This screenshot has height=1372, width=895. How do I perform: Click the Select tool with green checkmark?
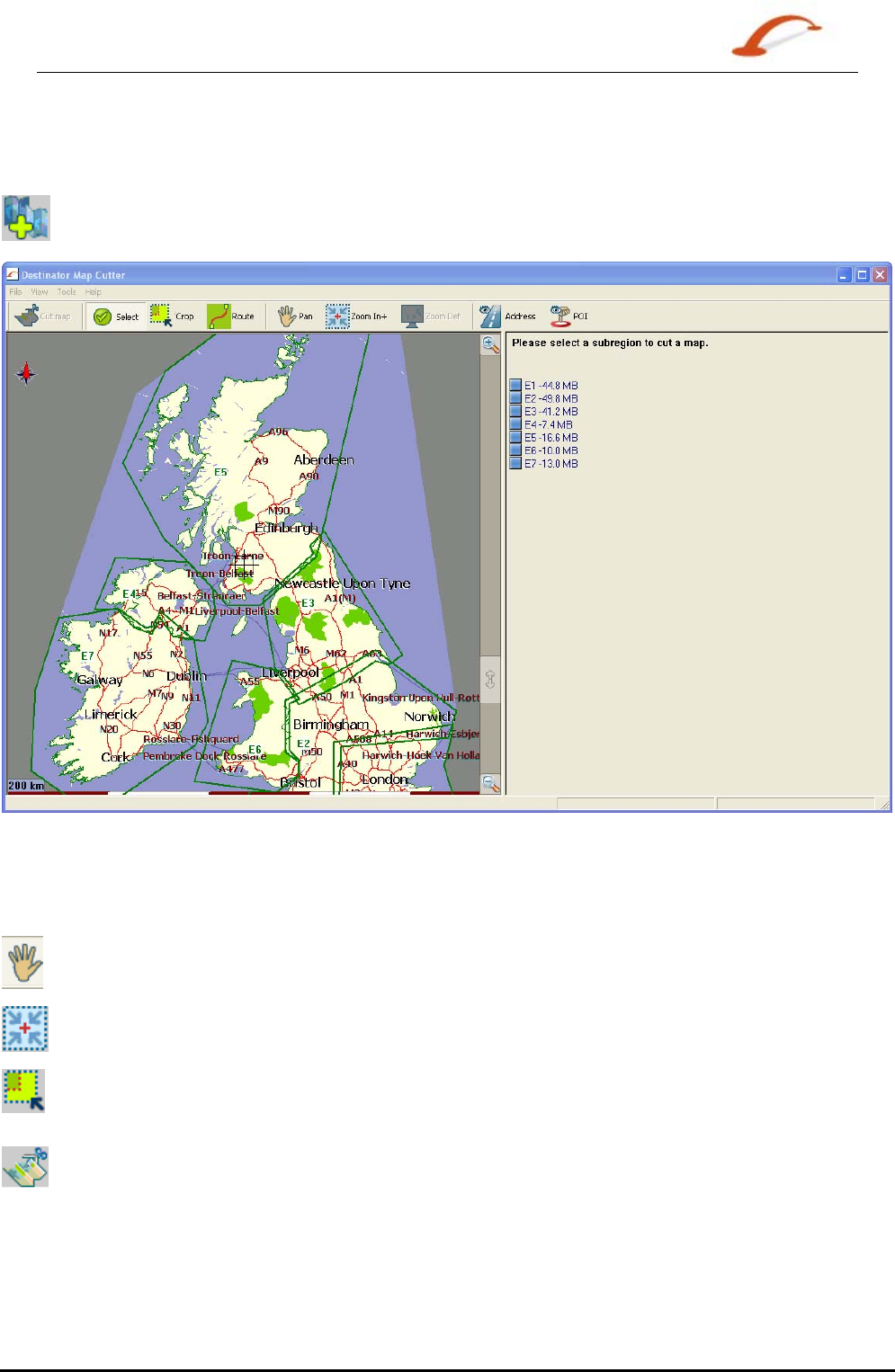[x=116, y=316]
